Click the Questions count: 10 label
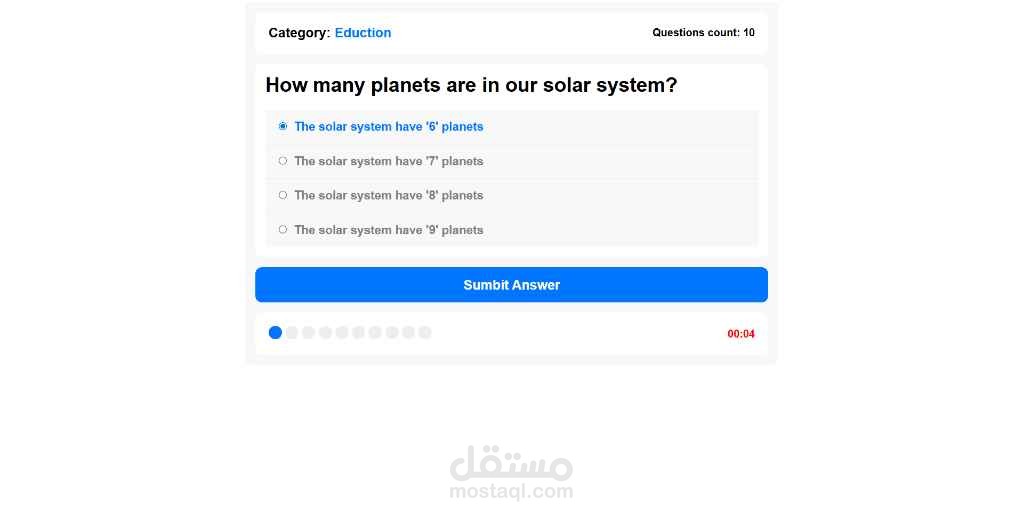 click(x=703, y=33)
